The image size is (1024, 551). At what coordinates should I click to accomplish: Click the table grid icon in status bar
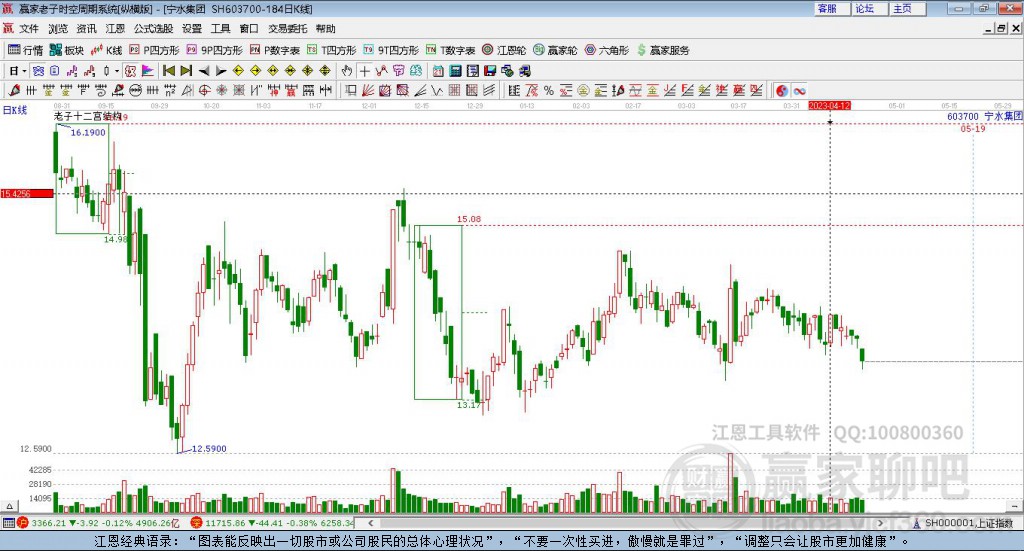point(8,523)
